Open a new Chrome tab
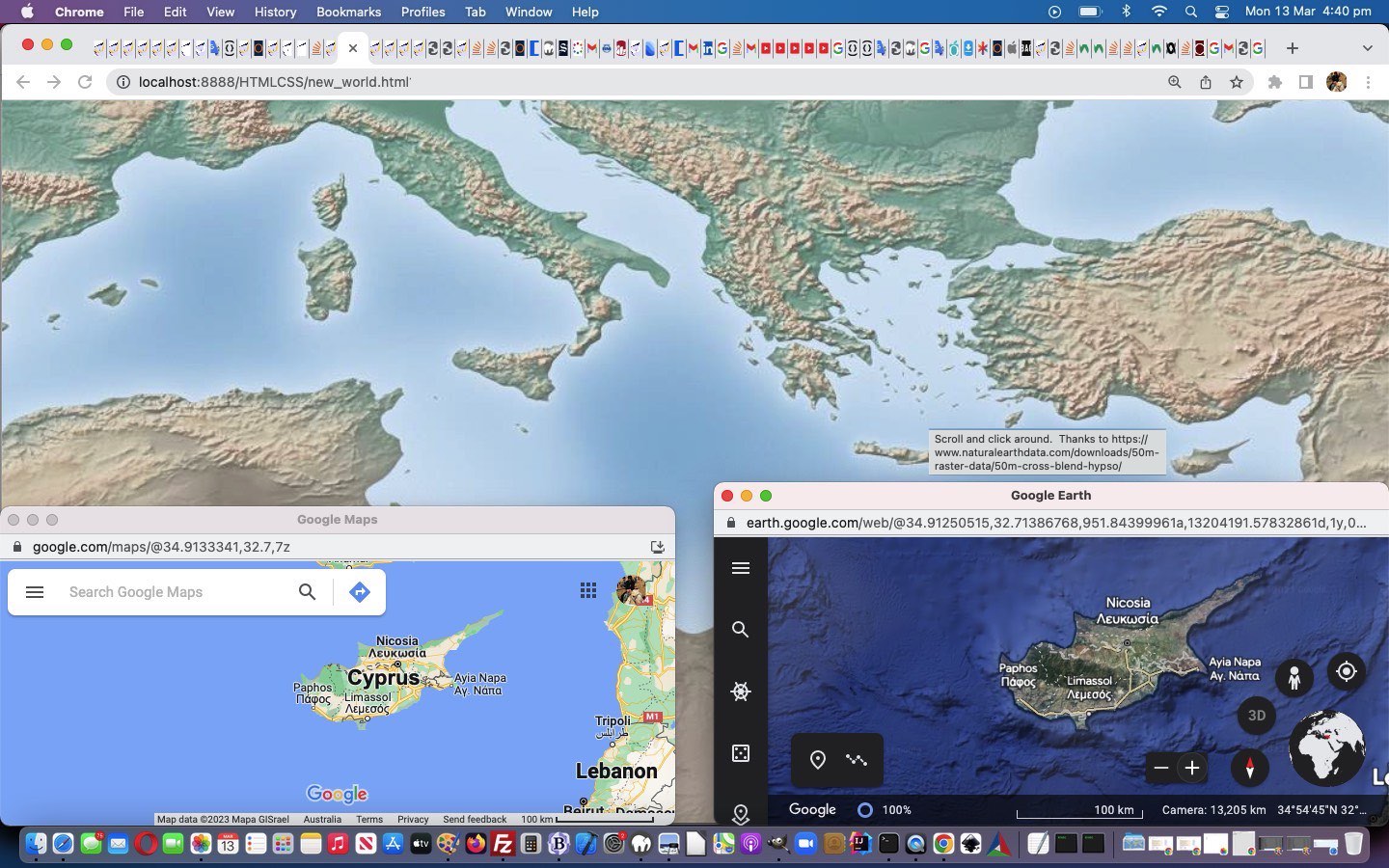The image size is (1389, 868). tap(1293, 47)
